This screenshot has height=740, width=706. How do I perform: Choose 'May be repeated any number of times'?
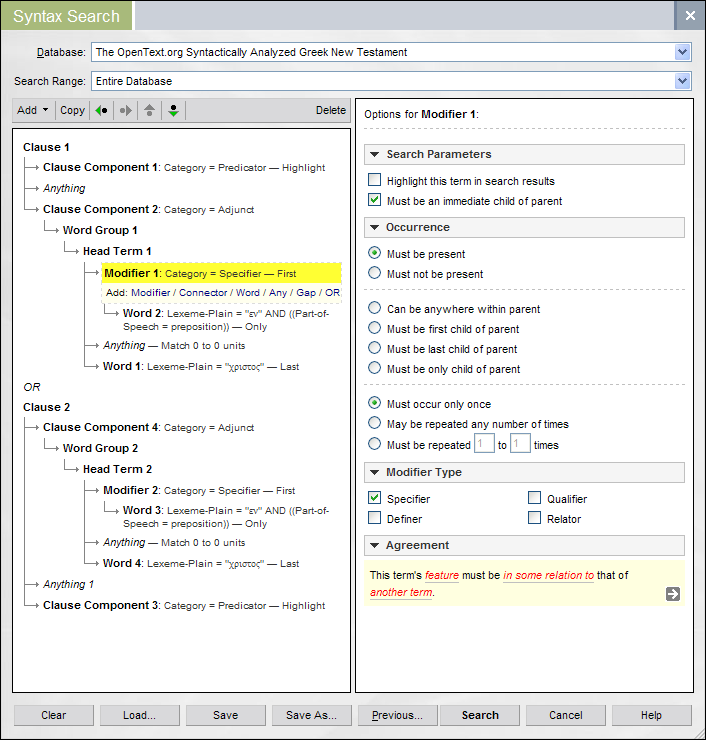point(375,424)
